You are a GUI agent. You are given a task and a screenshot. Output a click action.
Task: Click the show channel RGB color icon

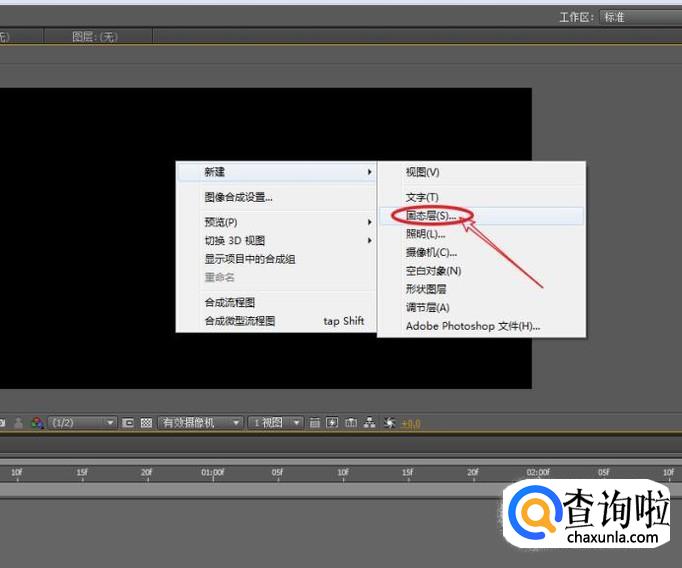click(37, 423)
